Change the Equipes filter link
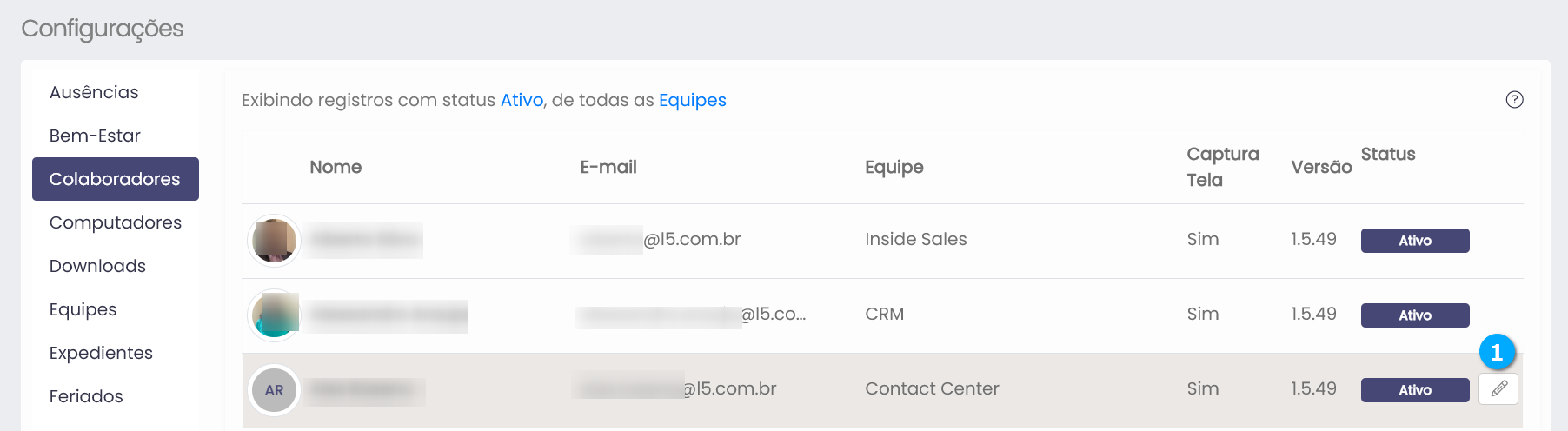 [692, 100]
